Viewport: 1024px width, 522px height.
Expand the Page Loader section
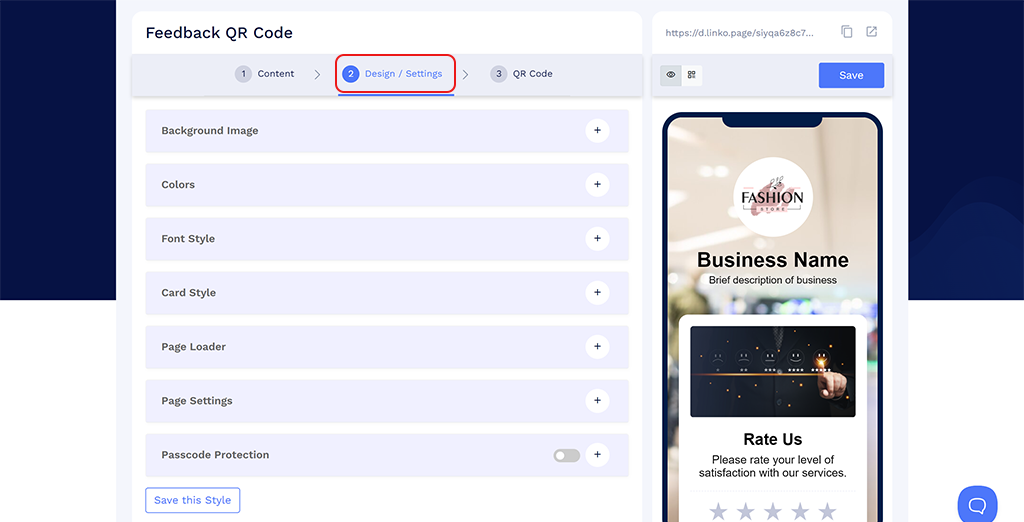click(597, 346)
